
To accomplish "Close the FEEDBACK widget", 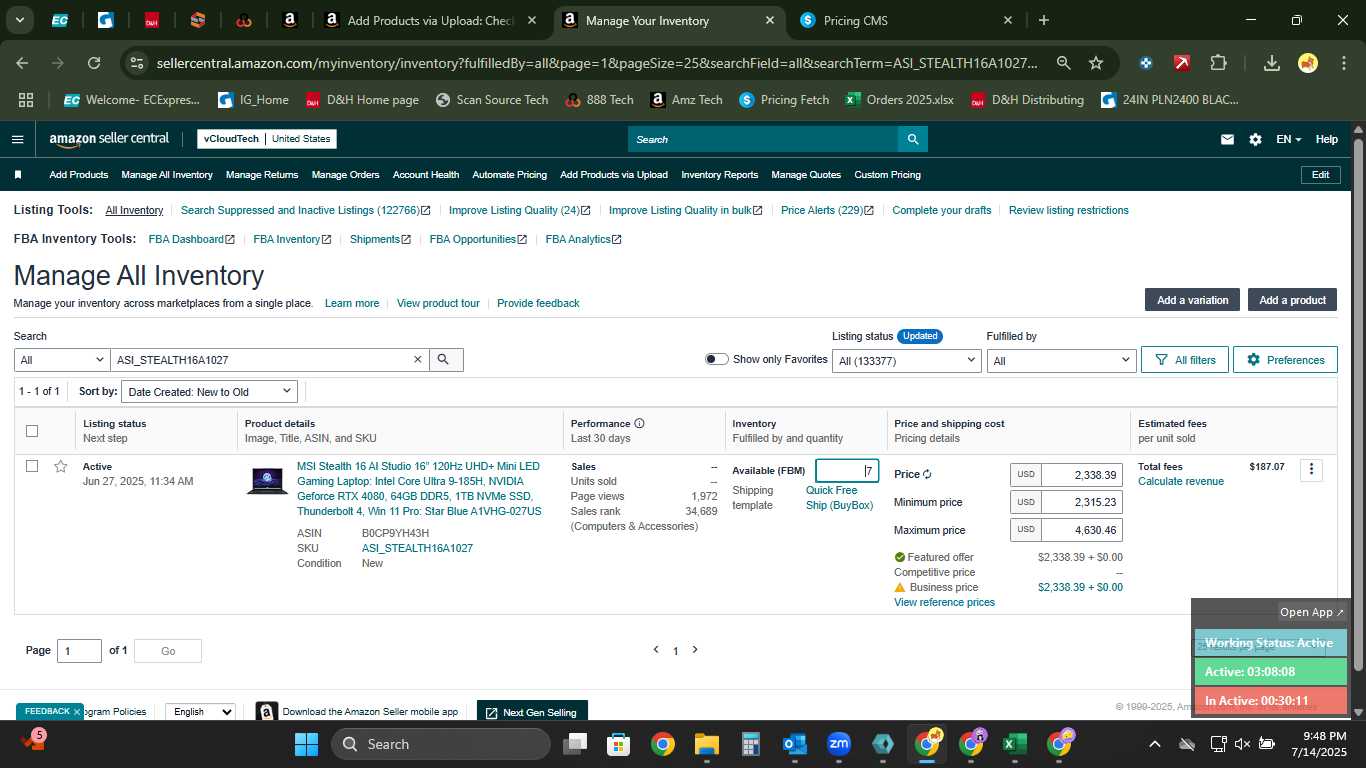I will click(77, 712).
